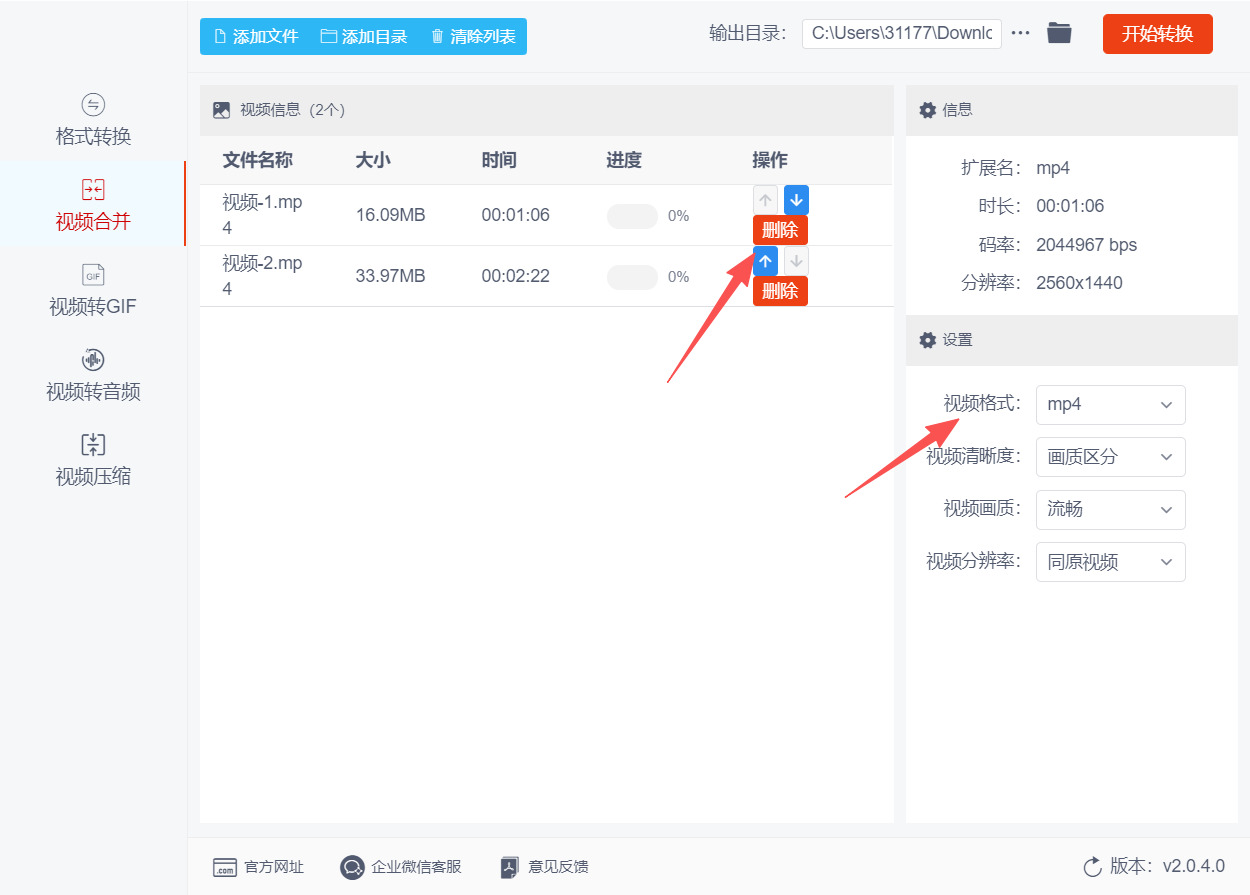This screenshot has width=1250, height=895.
Task: Click 添加文件 in the toolbar
Action: coord(256,37)
